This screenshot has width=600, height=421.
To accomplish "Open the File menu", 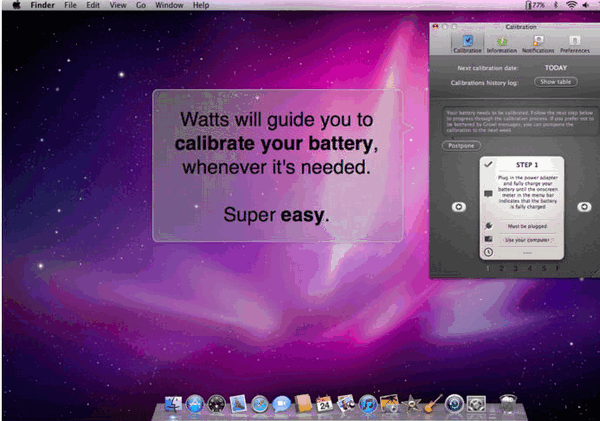I will [70, 5].
